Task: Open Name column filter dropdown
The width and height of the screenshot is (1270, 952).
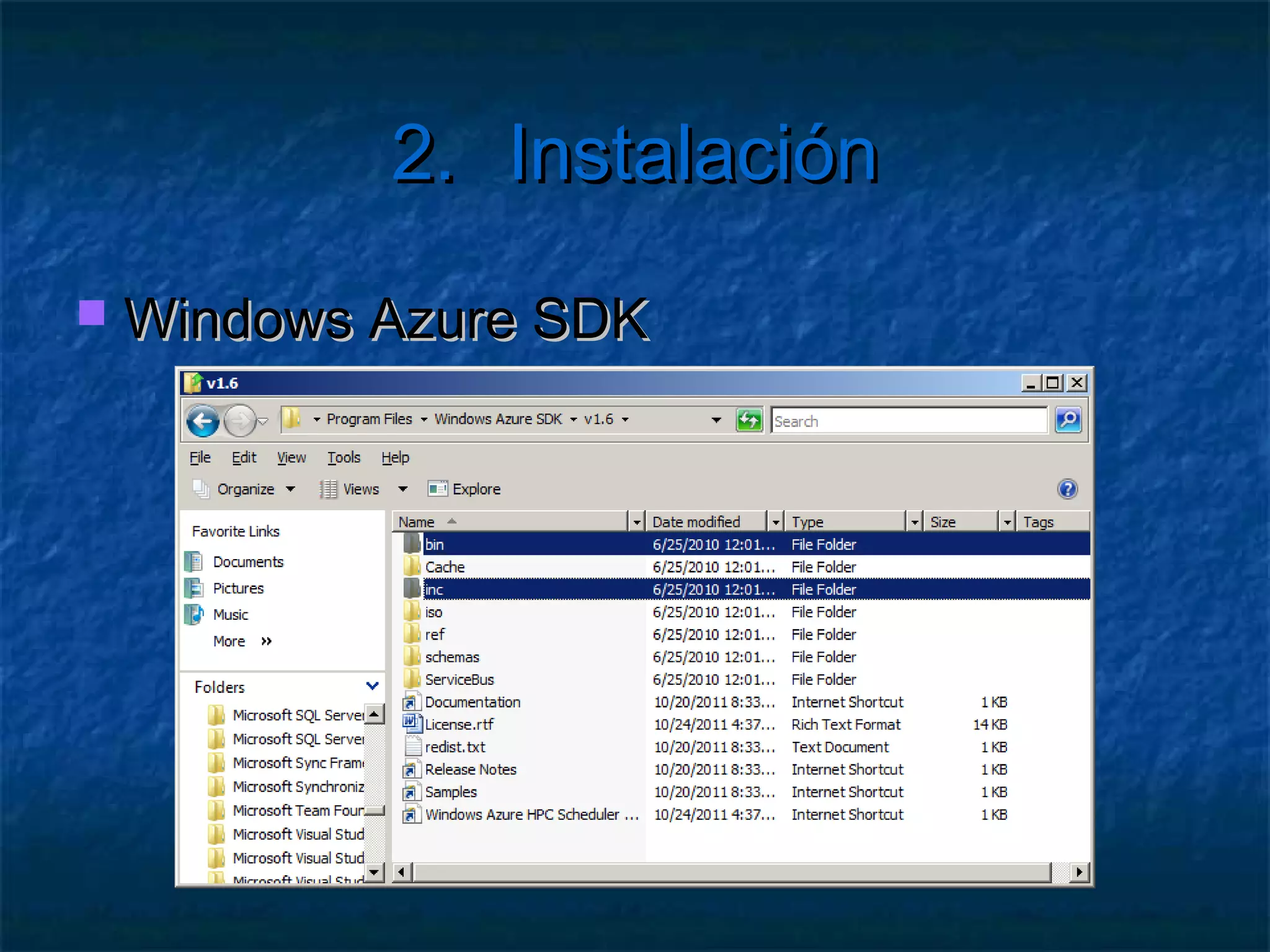Action: point(636,522)
